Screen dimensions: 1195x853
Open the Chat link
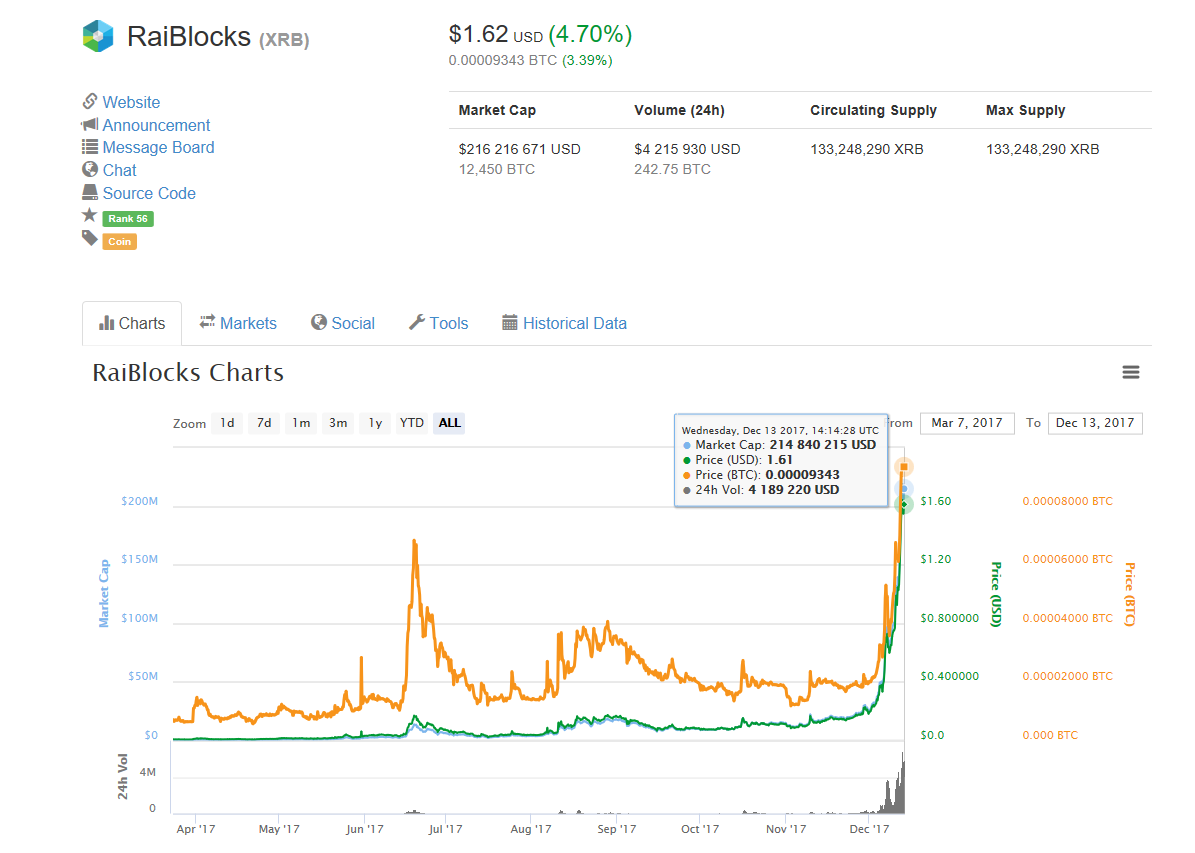coord(120,170)
